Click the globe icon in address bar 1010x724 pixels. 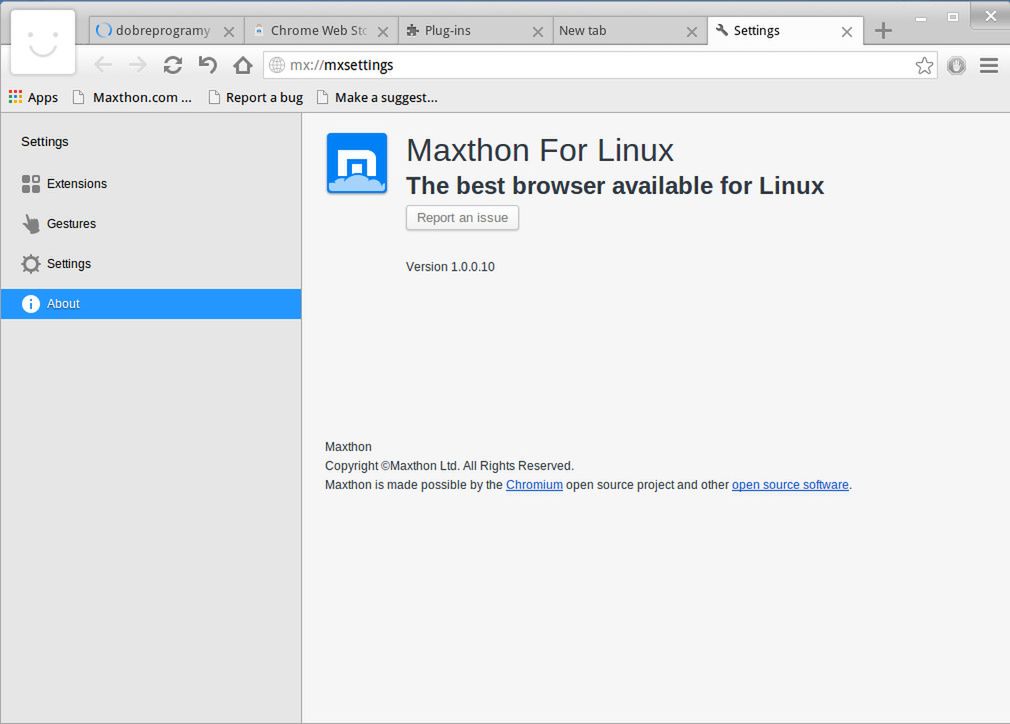277,65
